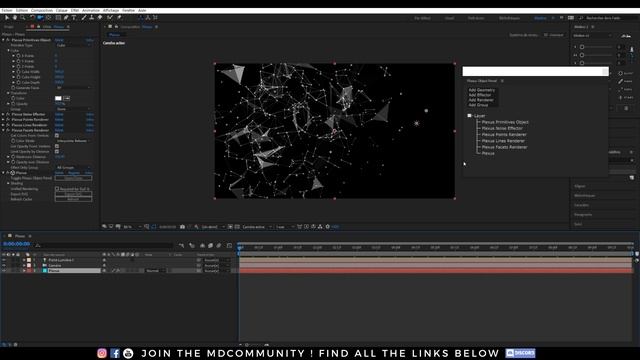Hide the first light layer eye
Image resolution: width=640 pixels, height=360 pixels.
coord(4,260)
